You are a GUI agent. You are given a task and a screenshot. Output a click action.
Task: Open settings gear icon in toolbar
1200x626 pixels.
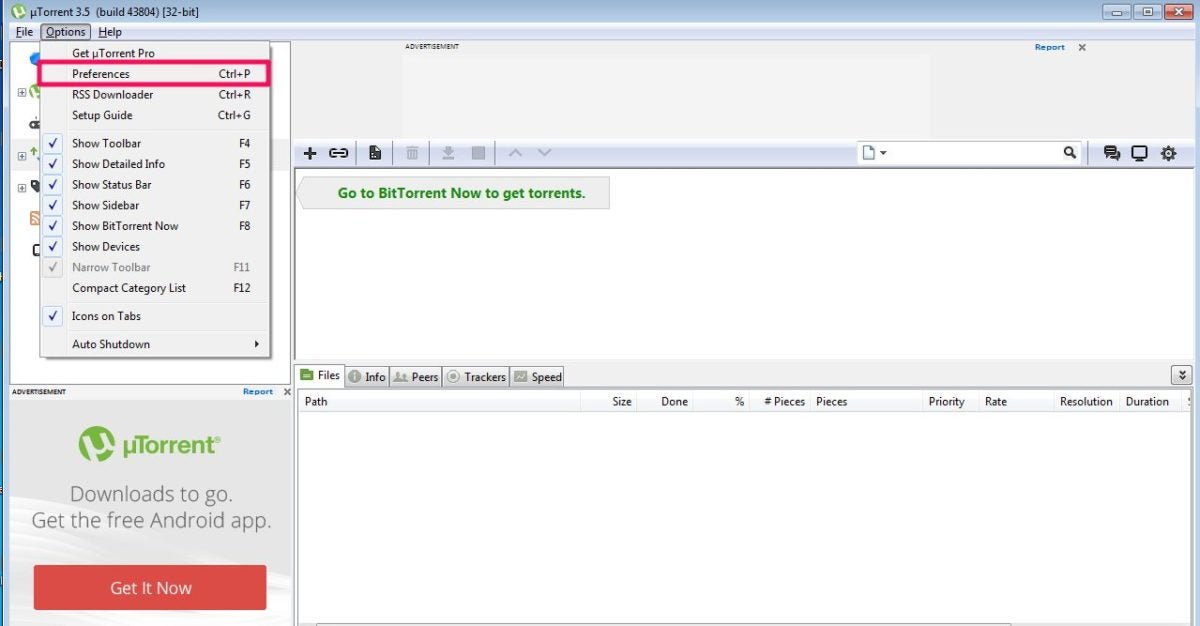point(1168,153)
